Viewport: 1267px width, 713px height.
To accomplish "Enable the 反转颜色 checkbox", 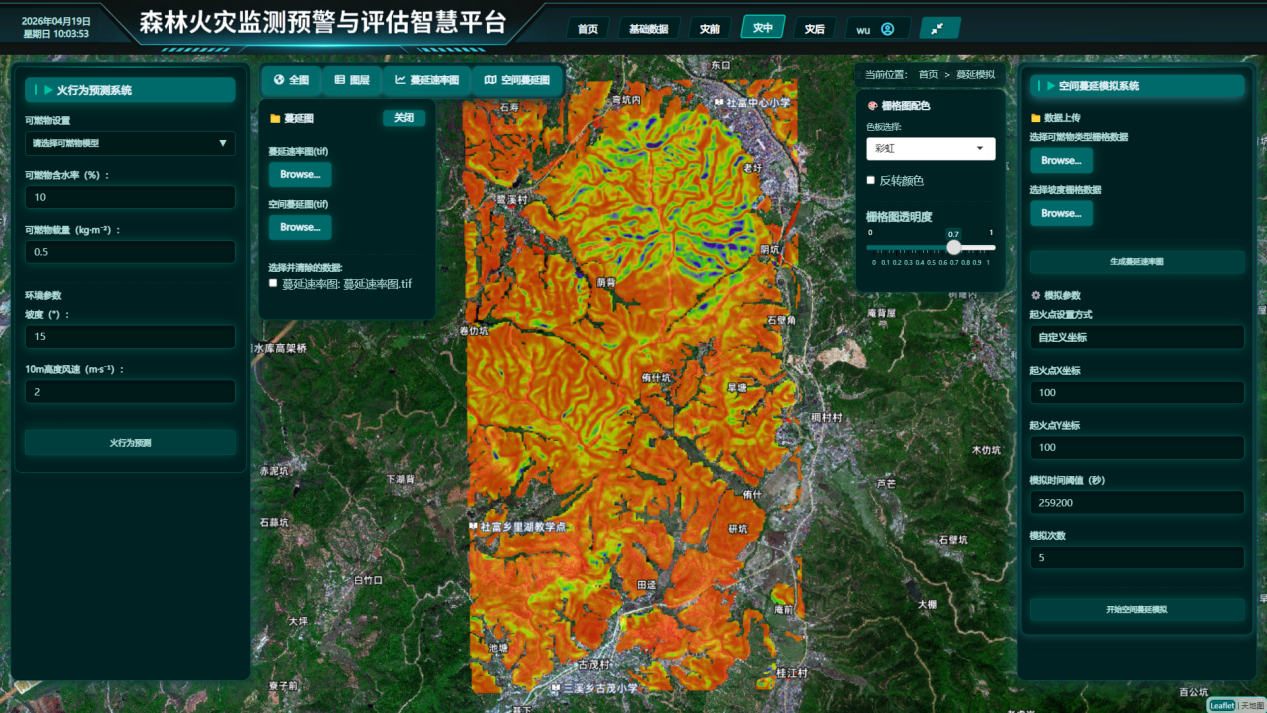I will point(871,181).
